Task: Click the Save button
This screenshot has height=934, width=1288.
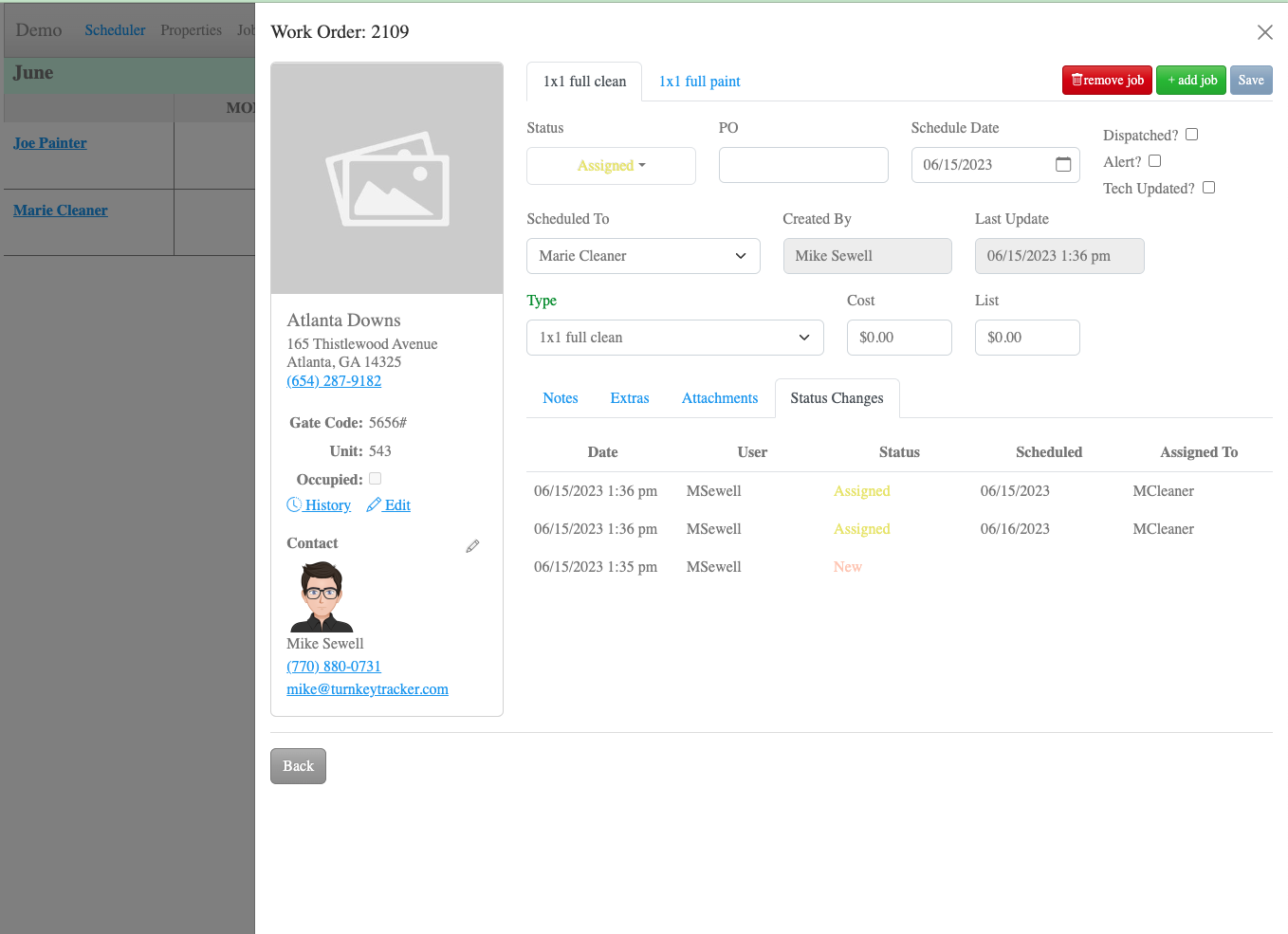Action: [x=1251, y=80]
